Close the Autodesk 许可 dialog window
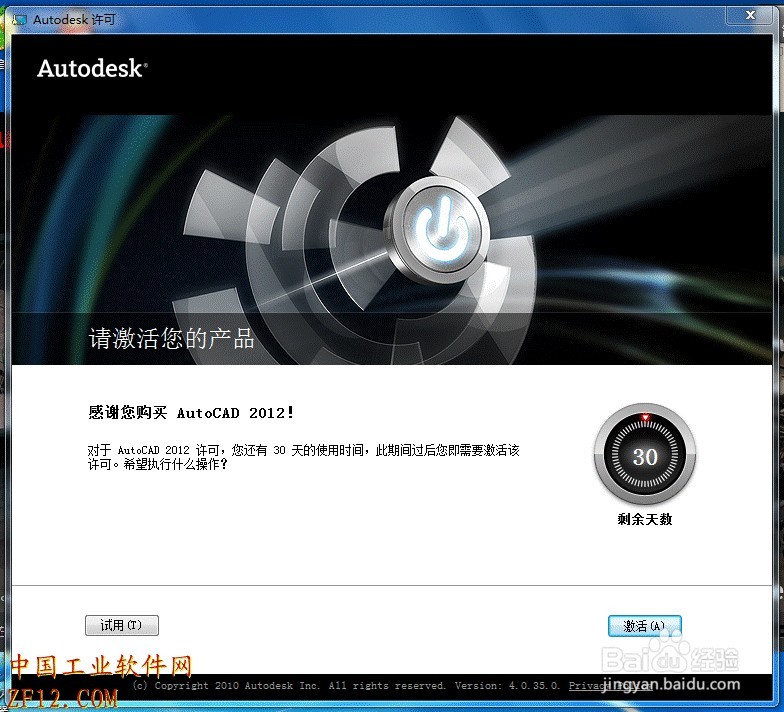This screenshot has width=784, height=712. point(750,15)
